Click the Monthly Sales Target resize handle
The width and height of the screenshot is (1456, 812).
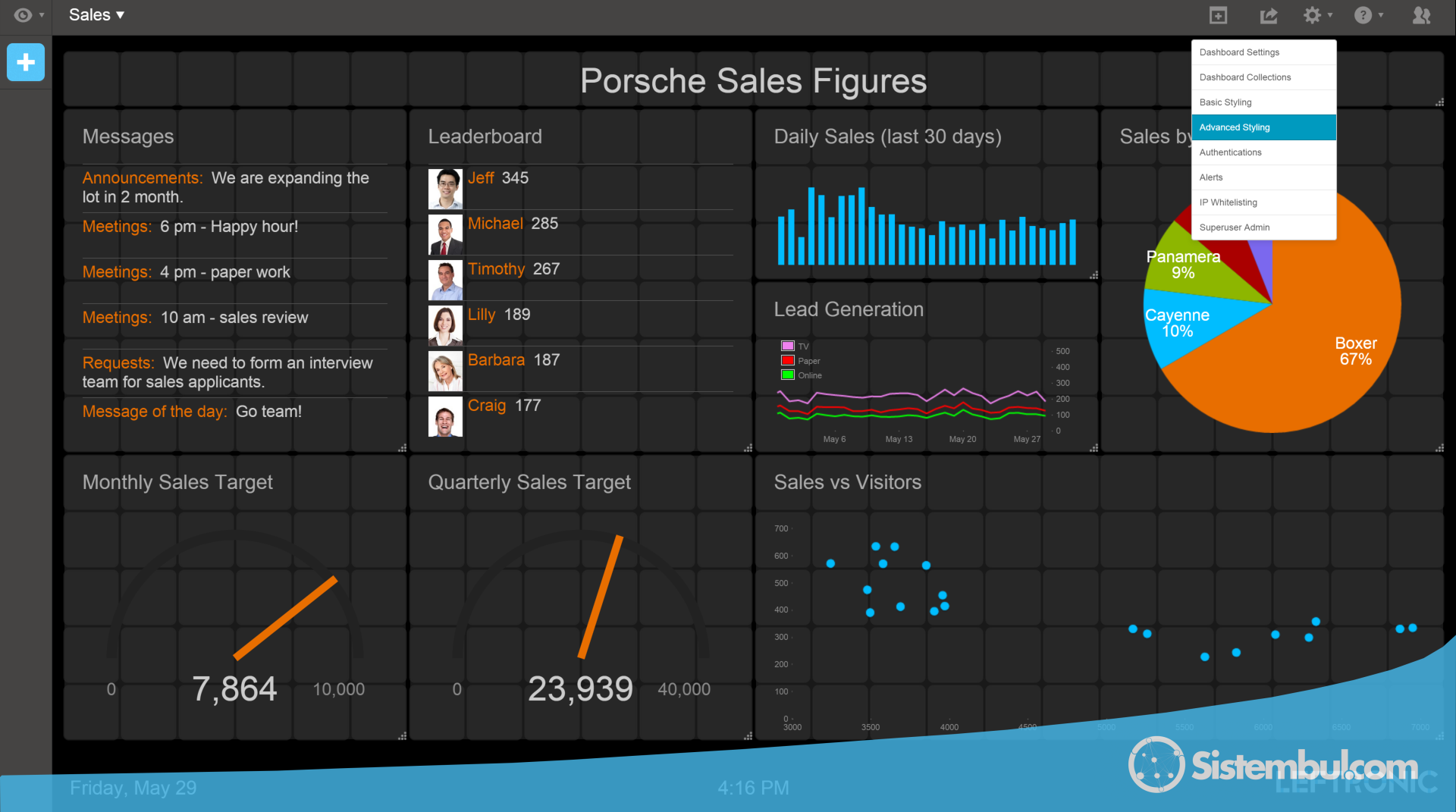click(x=403, y=735)
